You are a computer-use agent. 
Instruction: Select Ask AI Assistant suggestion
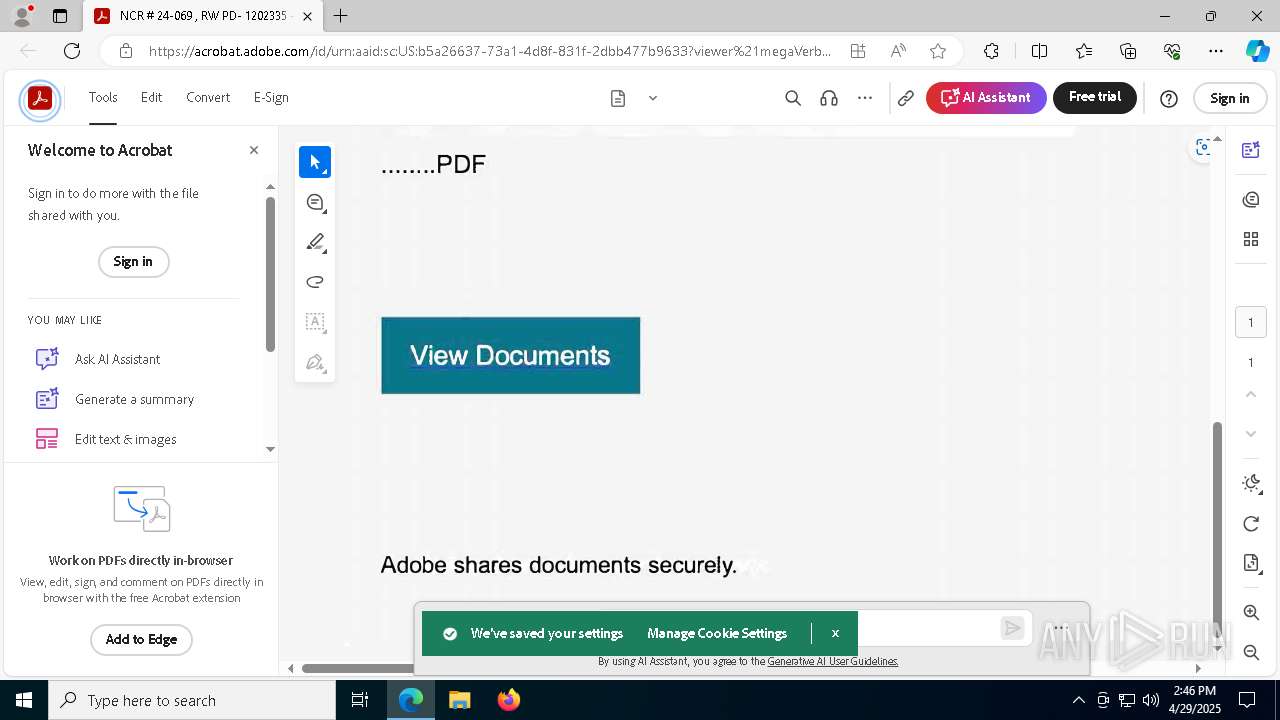(x=117, y=359)
